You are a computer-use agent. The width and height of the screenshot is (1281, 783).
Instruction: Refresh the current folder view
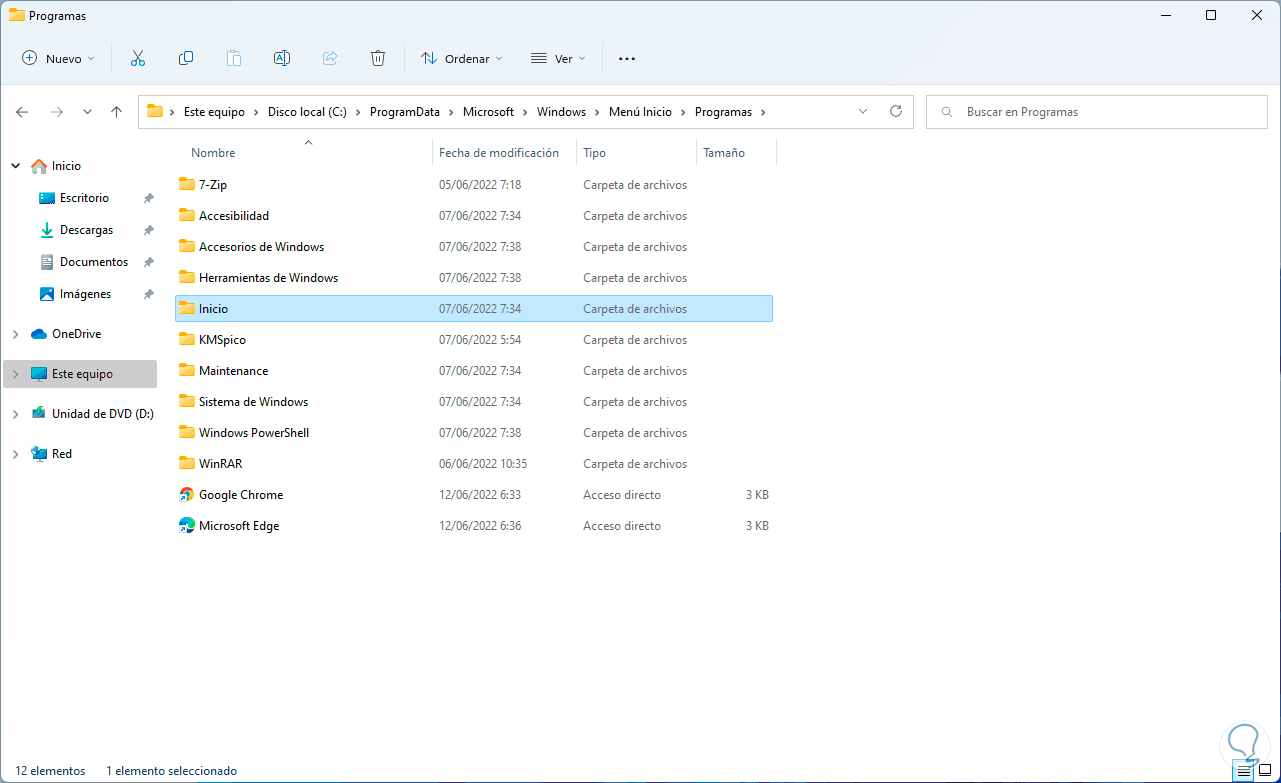[x=896, y=112]
